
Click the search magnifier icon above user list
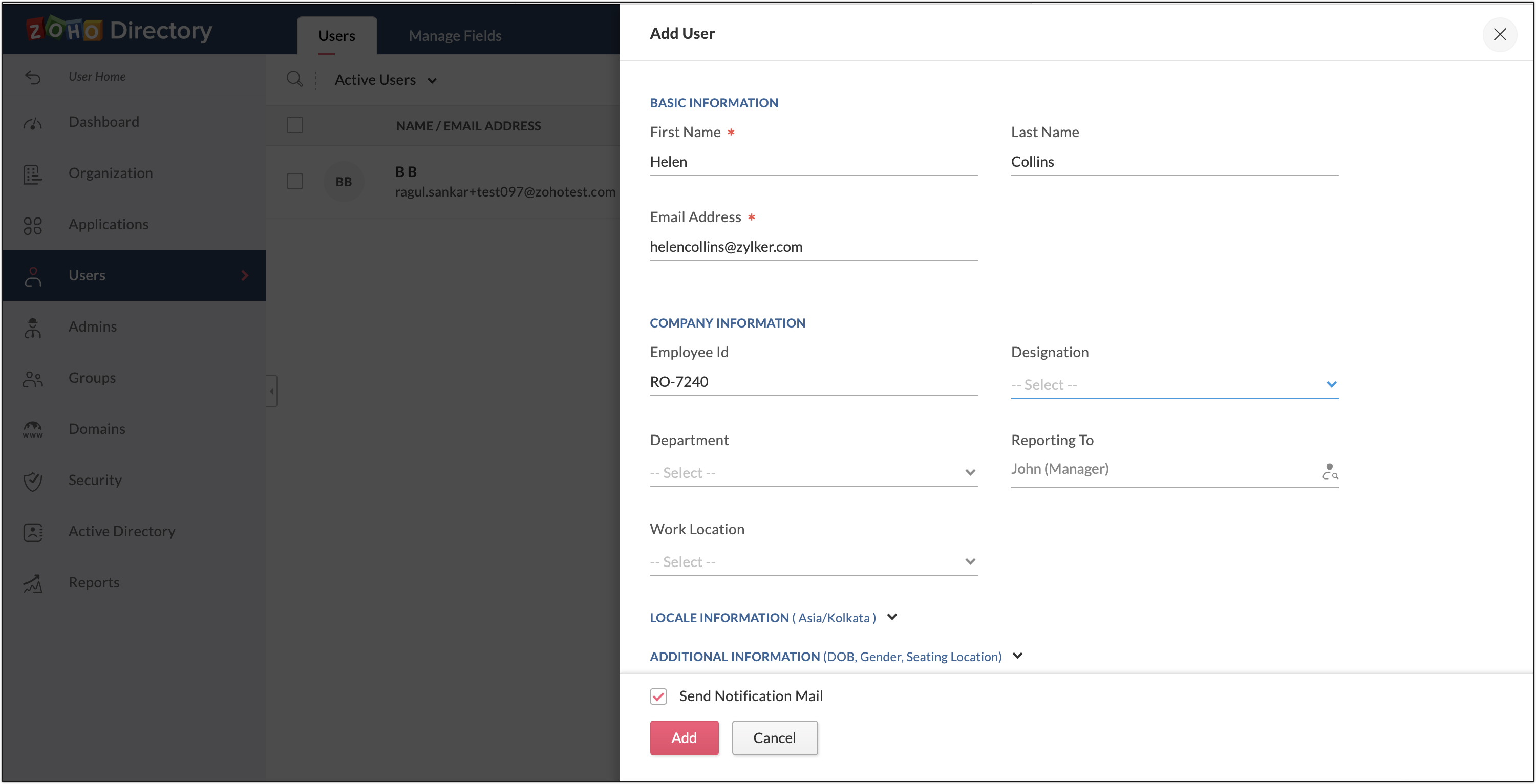294,79
